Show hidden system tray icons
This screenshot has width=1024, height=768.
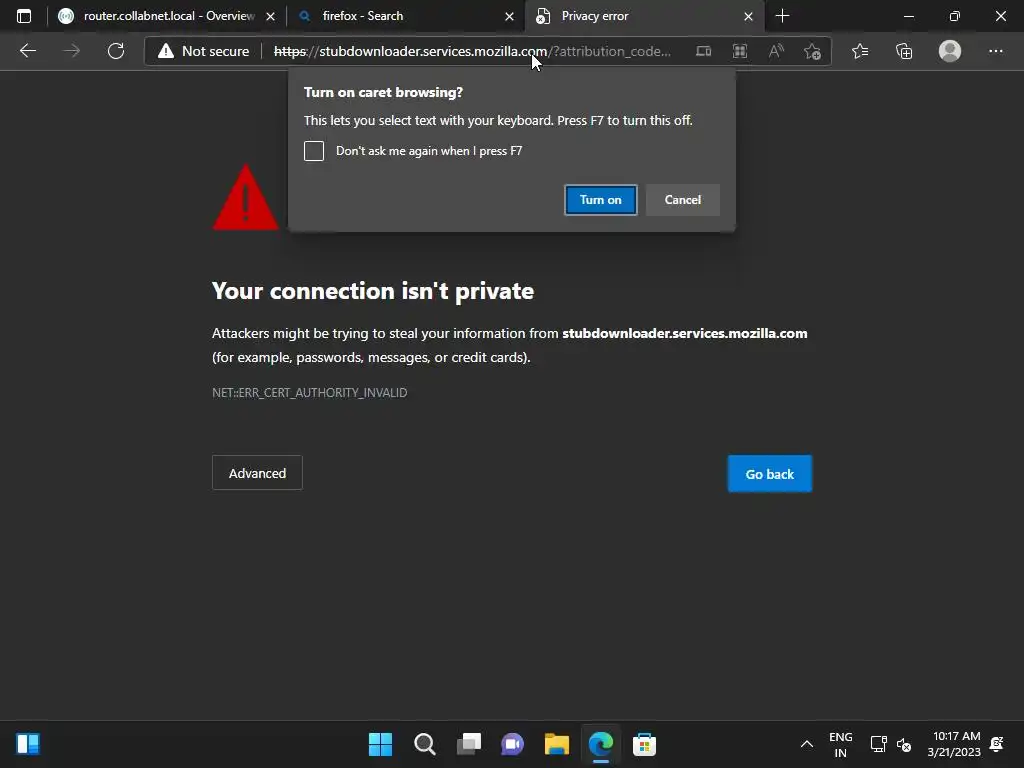pos(807,744)
